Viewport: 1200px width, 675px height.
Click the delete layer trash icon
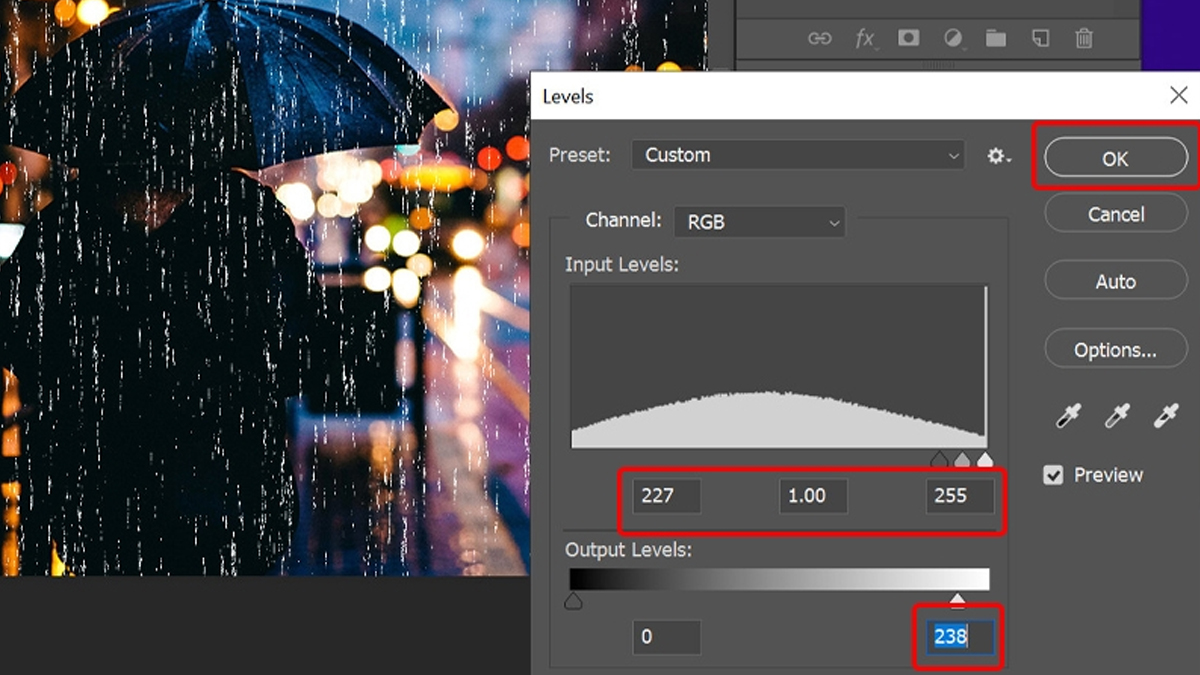coord(1084,38)
